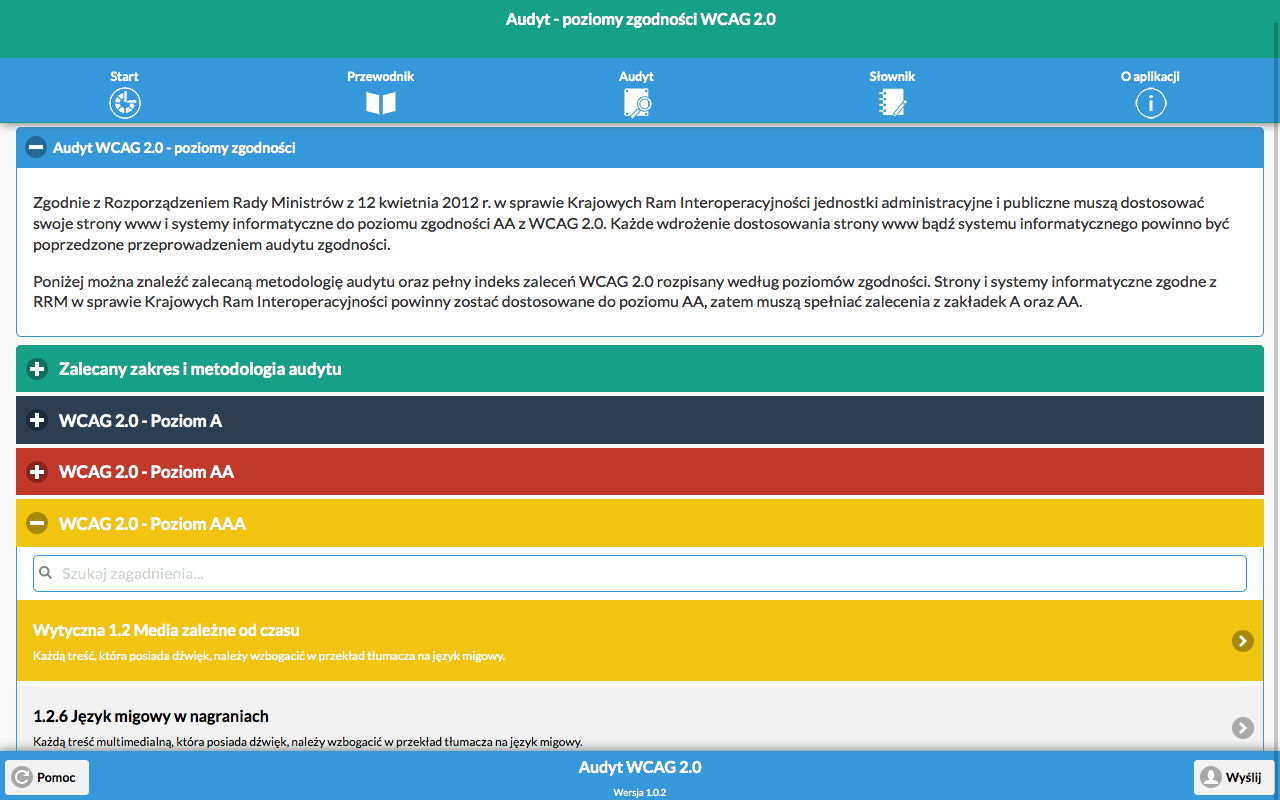Open Wytyczna 1.2 Media zależne od czasu

click(640, 641)
